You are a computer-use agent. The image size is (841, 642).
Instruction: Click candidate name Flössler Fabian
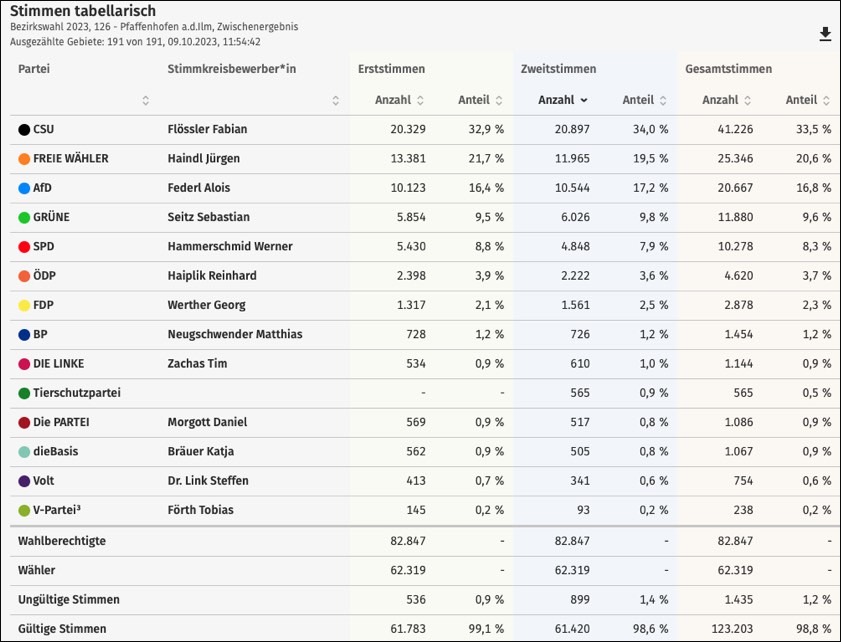[207, 129]
